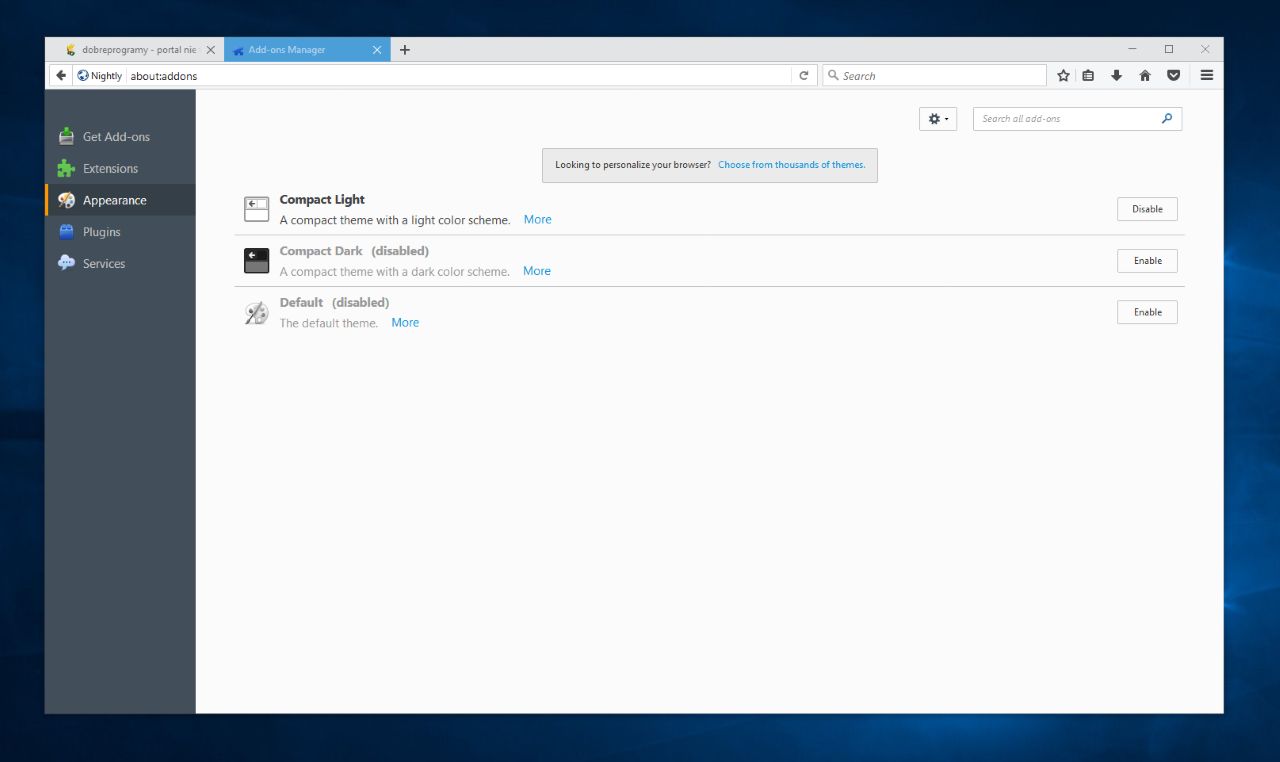Open the gear tools dropdown

(x=937, y=119)
